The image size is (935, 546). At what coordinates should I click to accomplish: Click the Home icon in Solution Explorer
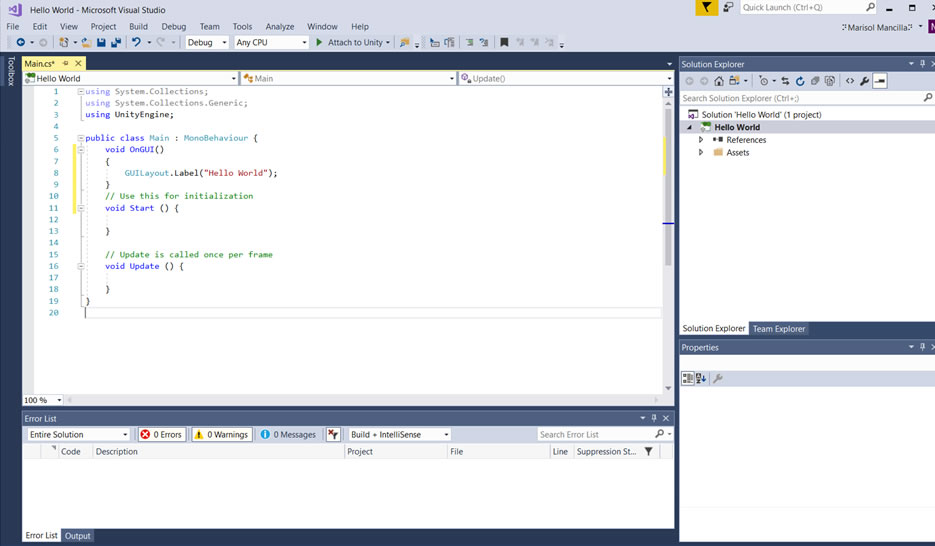click(719, 81)
